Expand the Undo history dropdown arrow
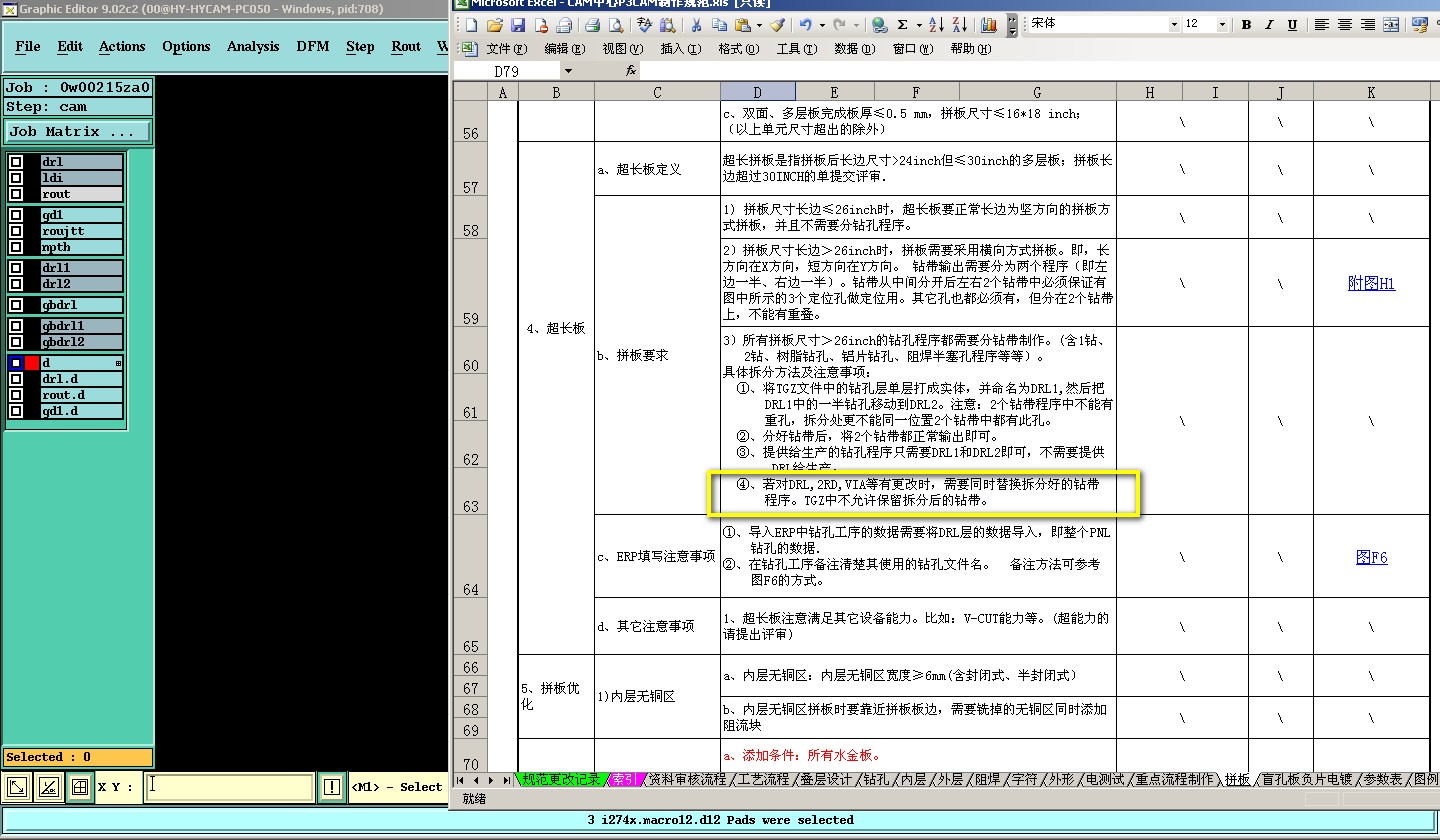 tap(822, 25)
